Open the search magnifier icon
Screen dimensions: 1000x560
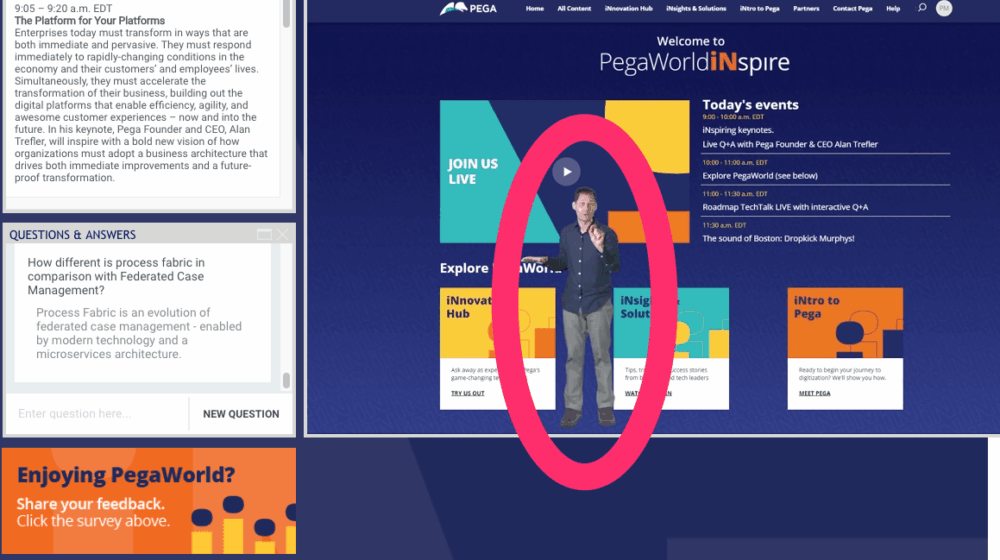(922, 8)
